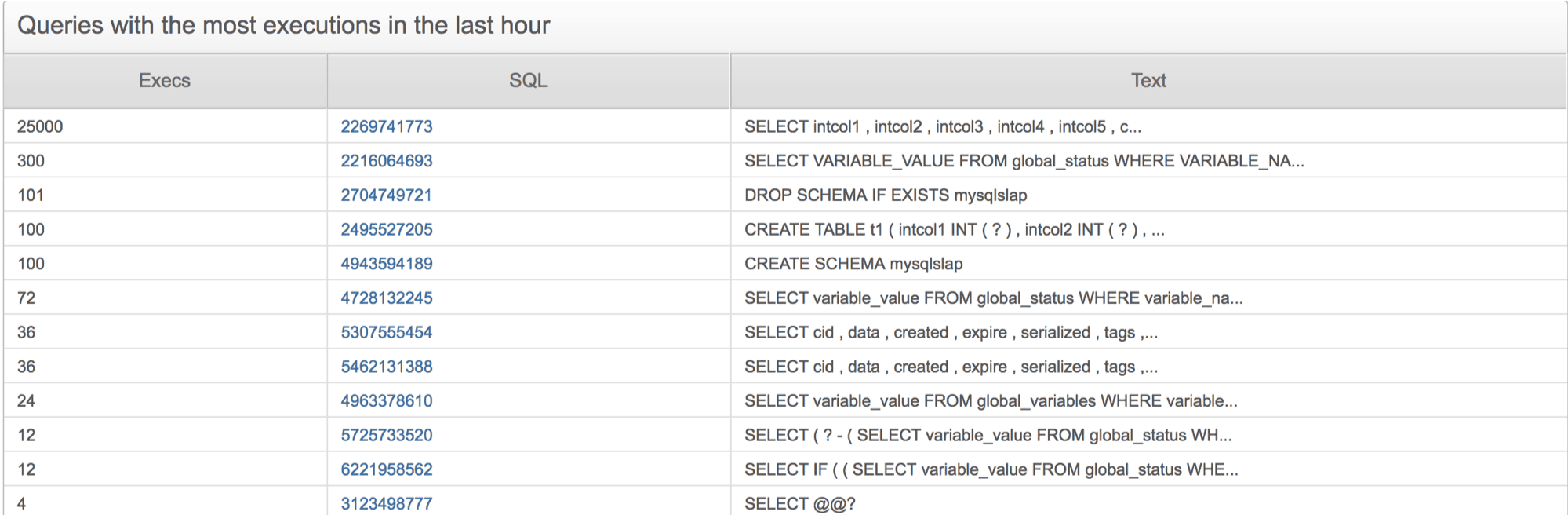Click SQL ID 5307555454
This screenshot has width=1568, height=515.
(386, 332)
